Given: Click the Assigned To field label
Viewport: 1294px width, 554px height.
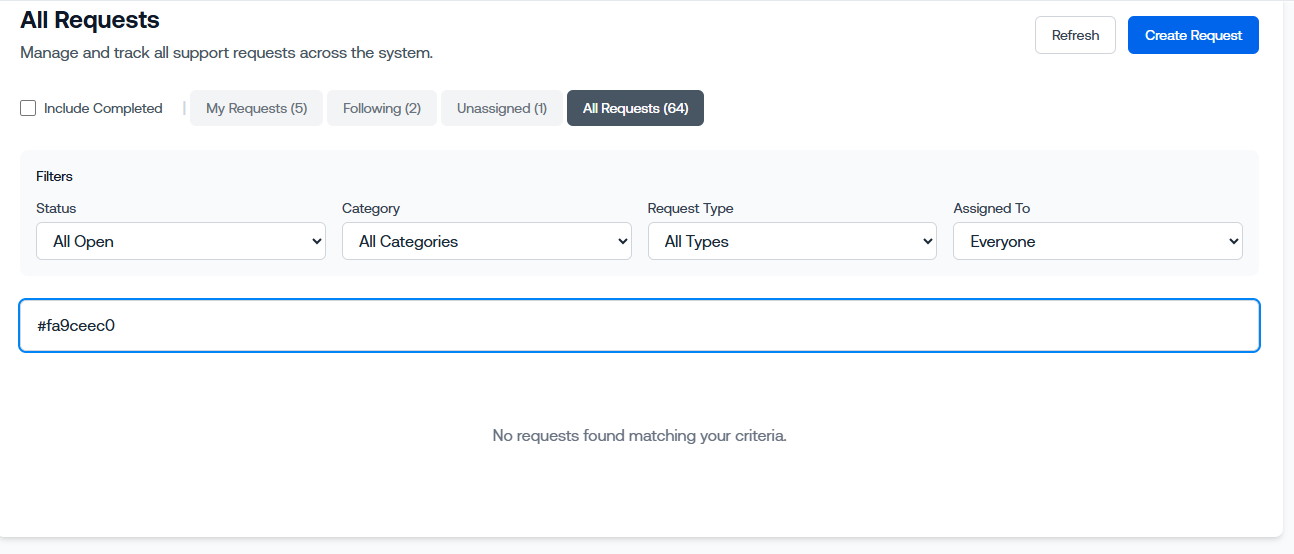Looking at the screenshot, I should [991, 208].
